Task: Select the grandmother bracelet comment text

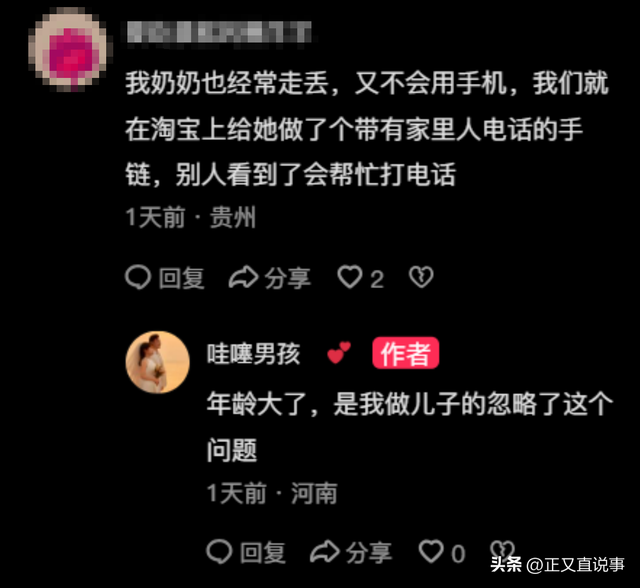Action: (x=367, y=129)
